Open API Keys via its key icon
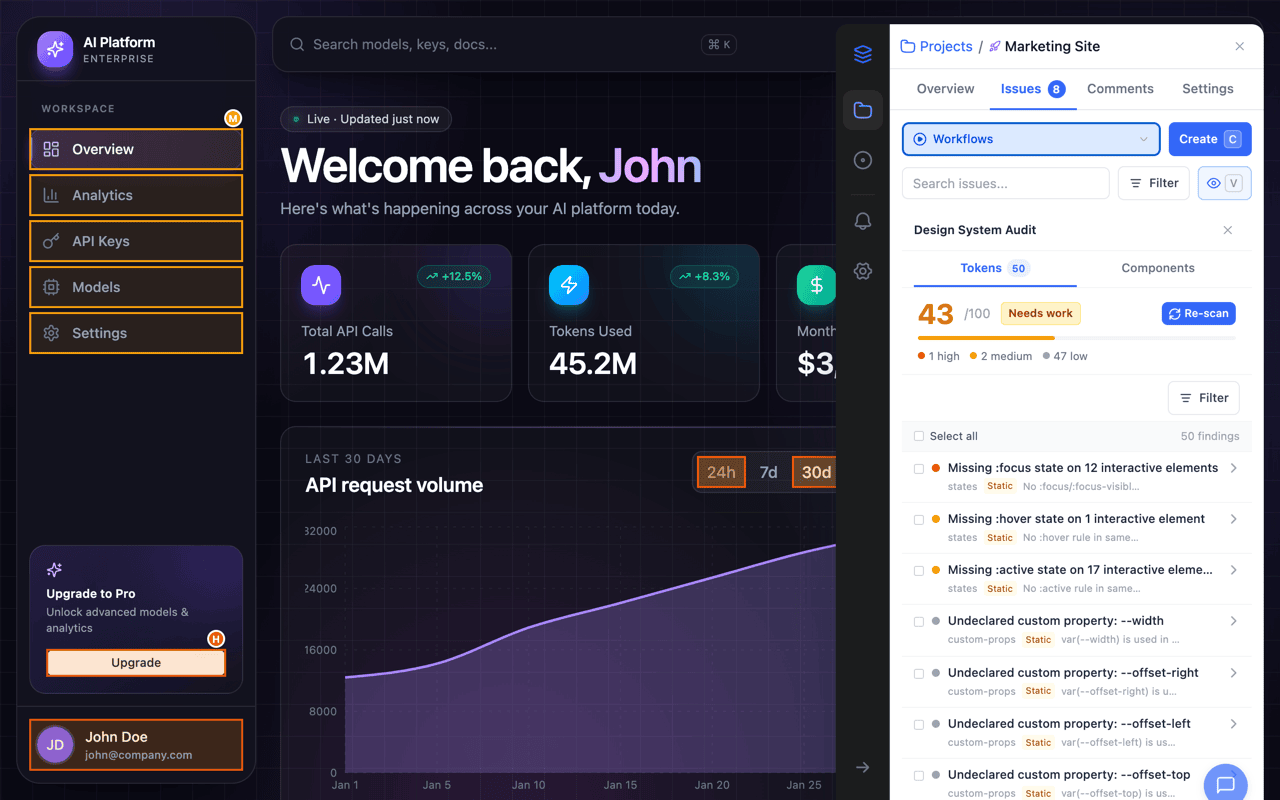Screen dimensions: 1280x800 tap(51, 241)
